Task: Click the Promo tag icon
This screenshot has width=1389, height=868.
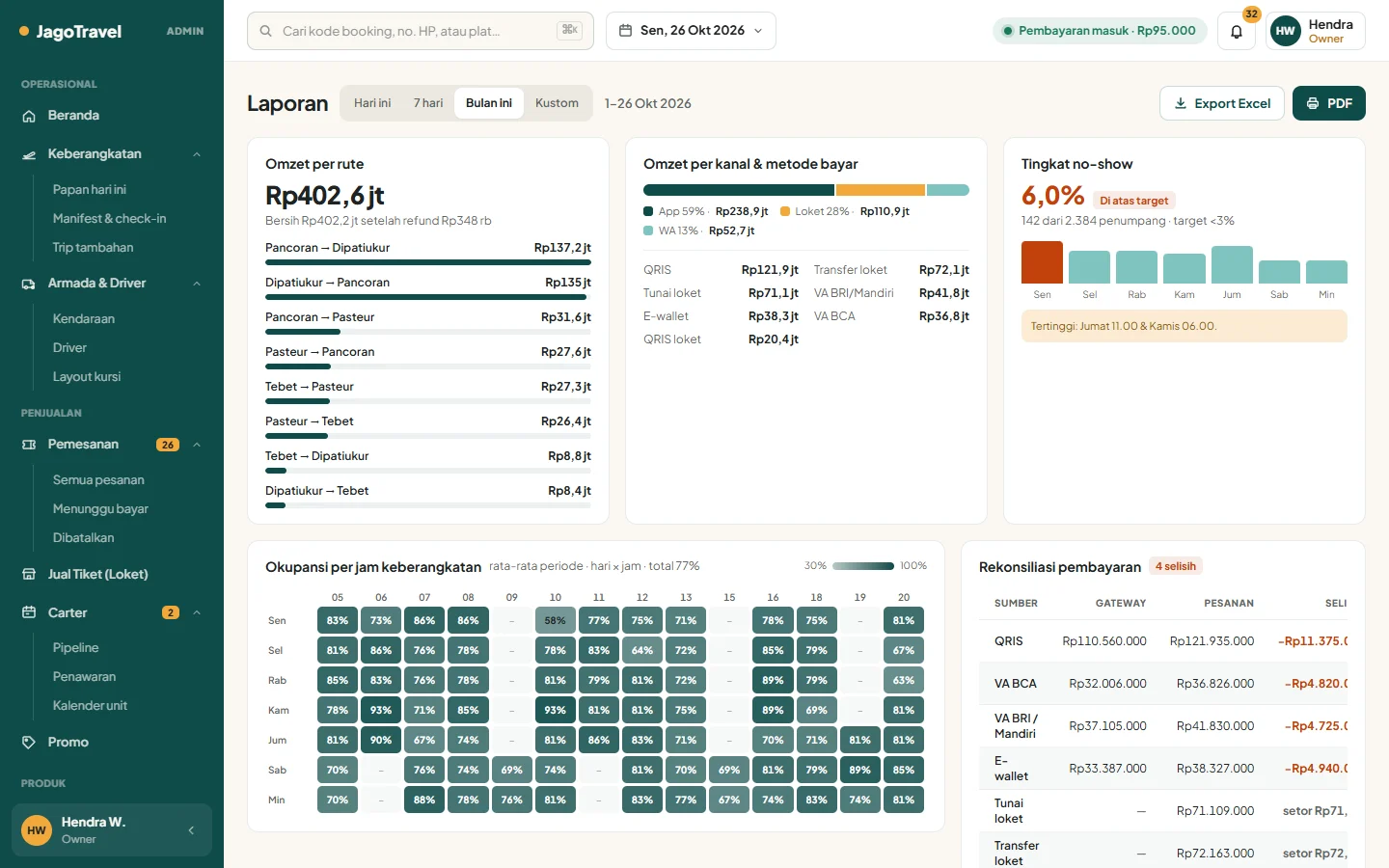Action: [x=29, y=742]
